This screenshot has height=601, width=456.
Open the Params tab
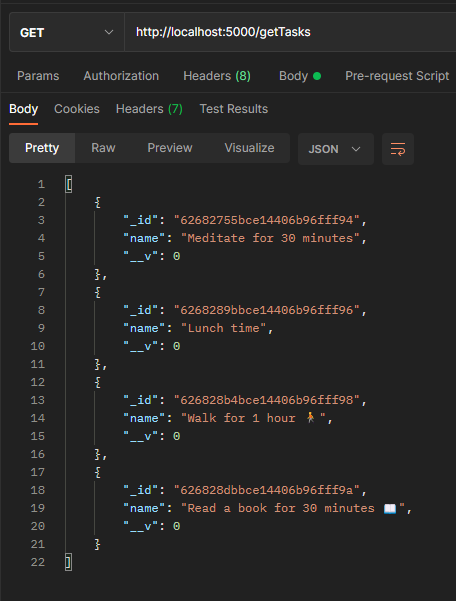(x=38, y=76)
